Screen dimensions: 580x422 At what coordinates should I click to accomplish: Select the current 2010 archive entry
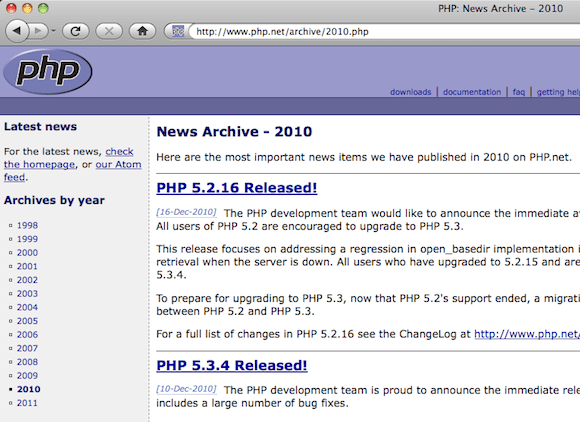click(x=28, y=389)
